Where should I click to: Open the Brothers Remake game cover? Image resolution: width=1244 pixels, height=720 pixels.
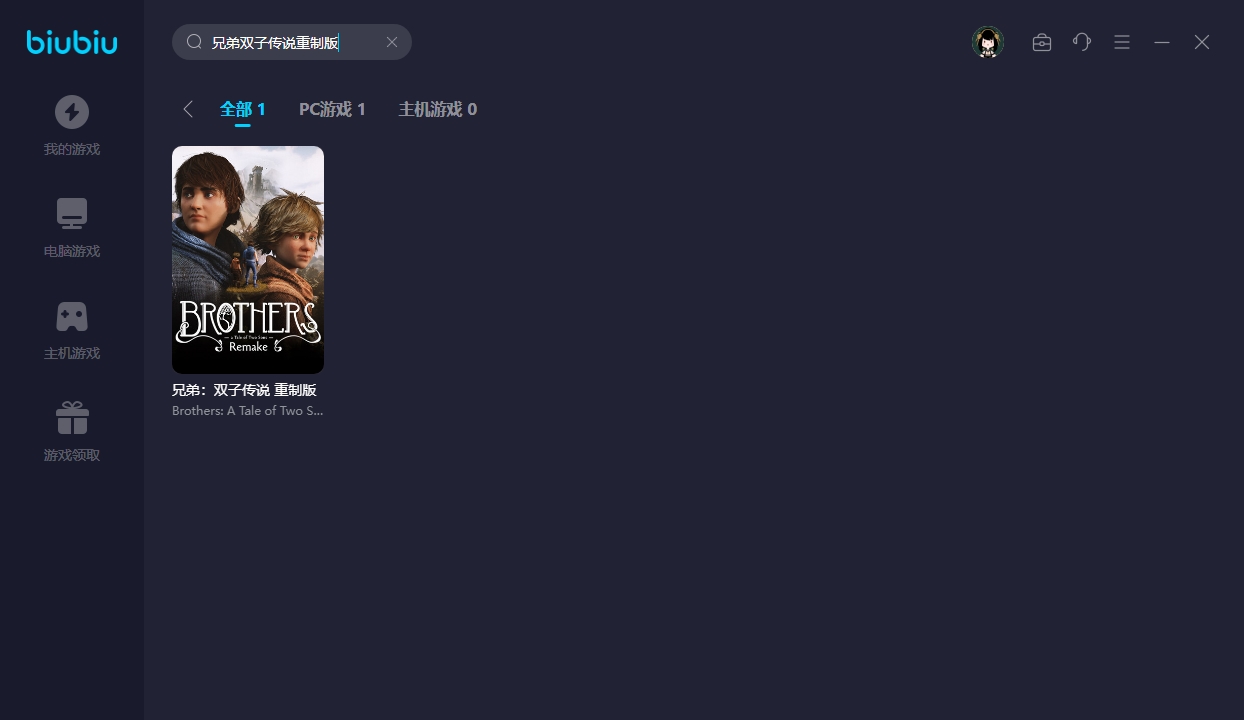[x=248, y=260]
